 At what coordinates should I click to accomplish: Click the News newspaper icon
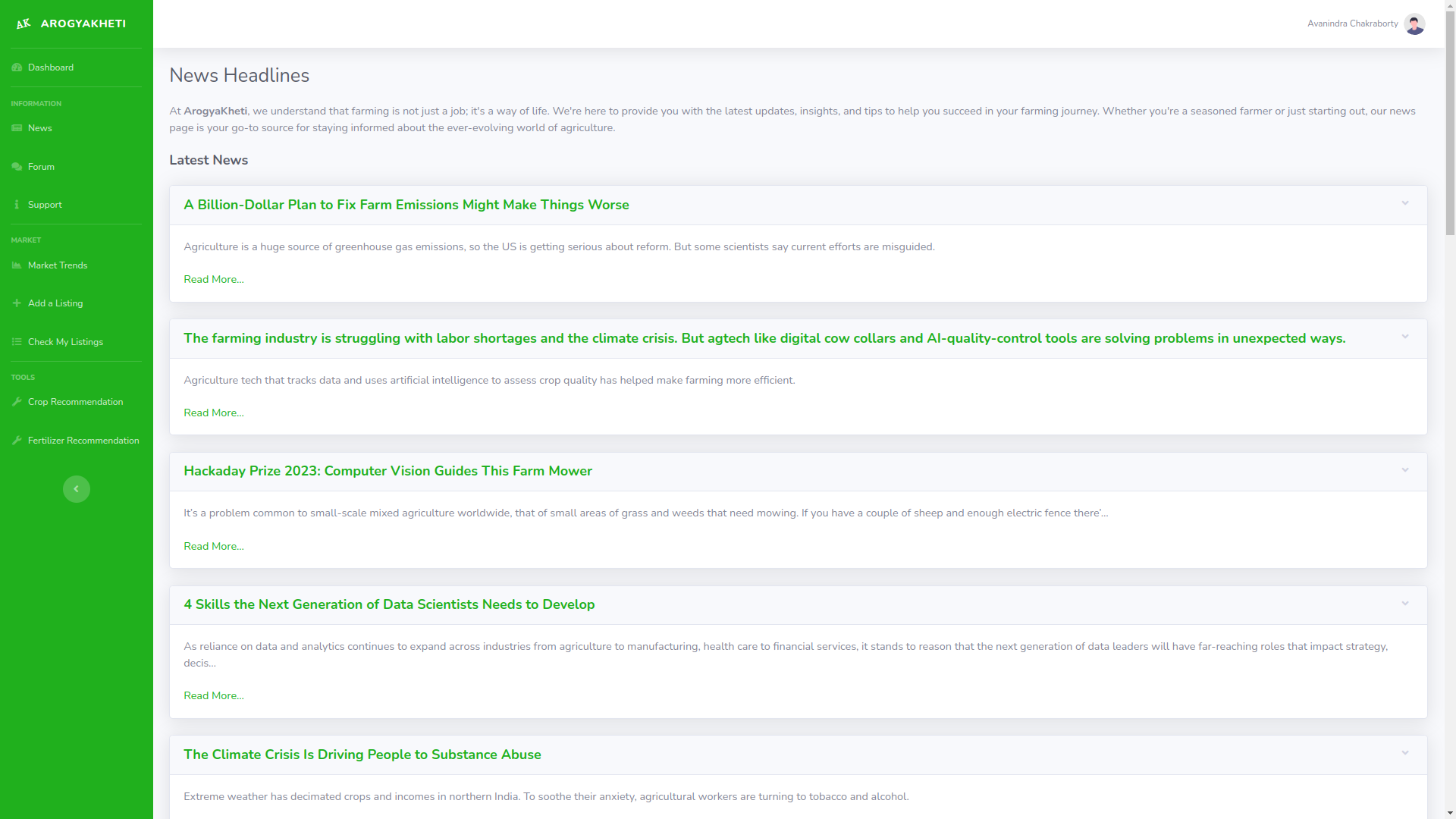17,128
